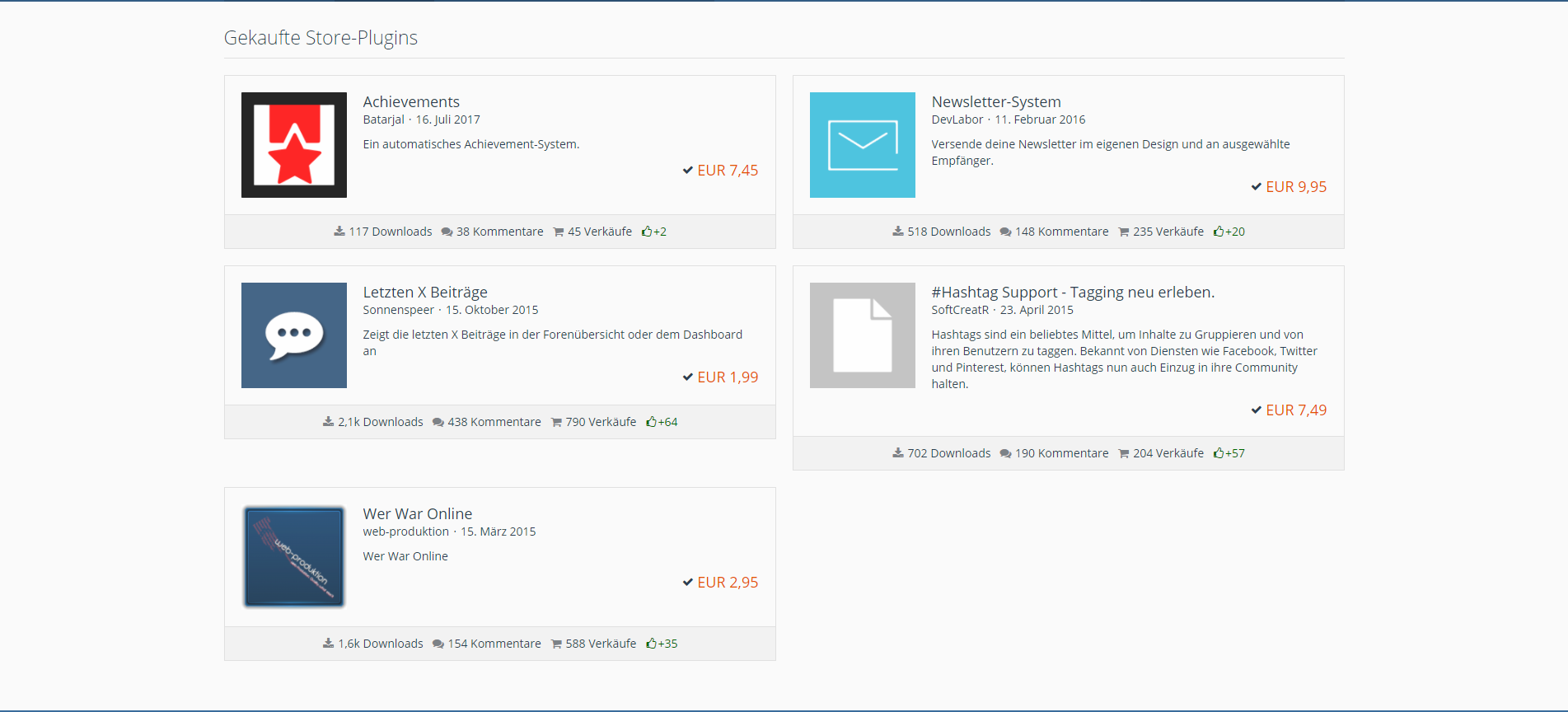1568x712 pixels.
Task: Click the thumbs-up +57 on Hashtag Support
Action: [1219, 453]
